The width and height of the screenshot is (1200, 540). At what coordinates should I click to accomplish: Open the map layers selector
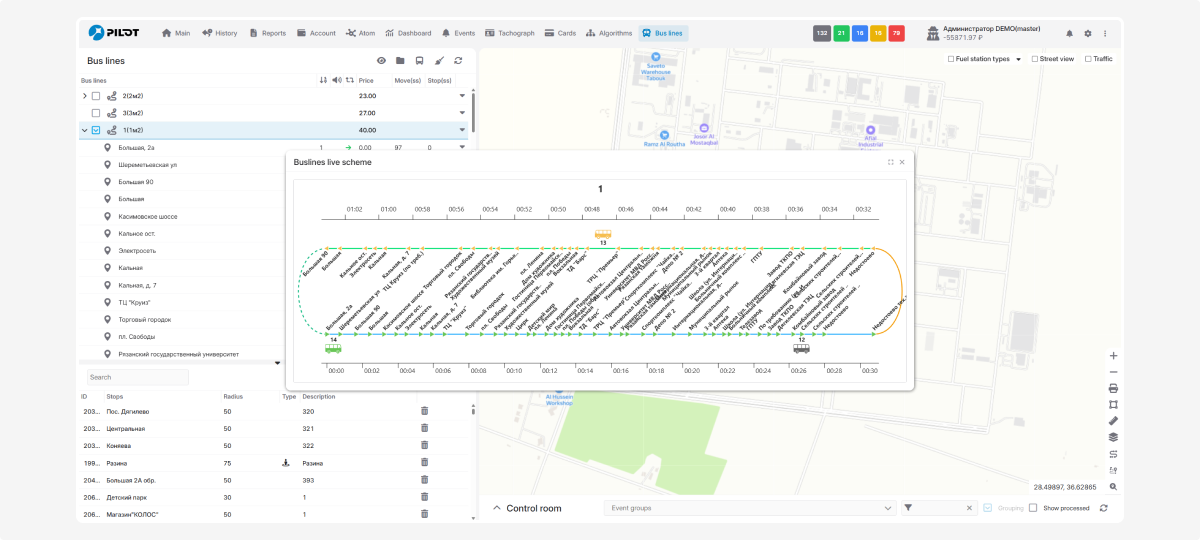(x=1113, y=437)
